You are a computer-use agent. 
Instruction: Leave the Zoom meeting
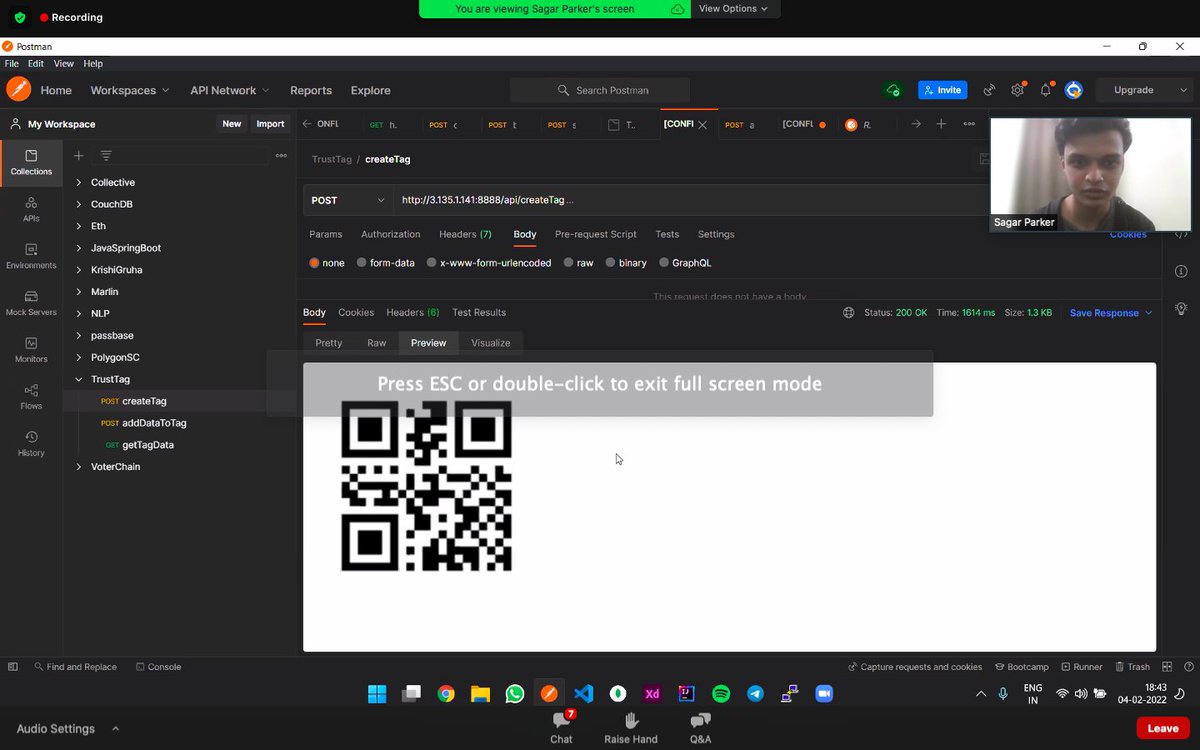[1162, 728]
